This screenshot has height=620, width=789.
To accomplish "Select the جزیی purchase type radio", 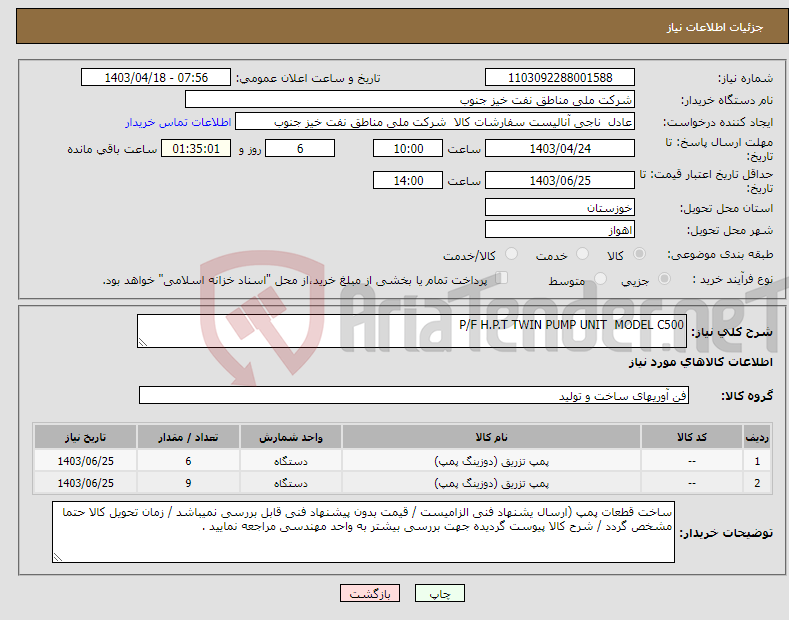I will tap(664, 279).
